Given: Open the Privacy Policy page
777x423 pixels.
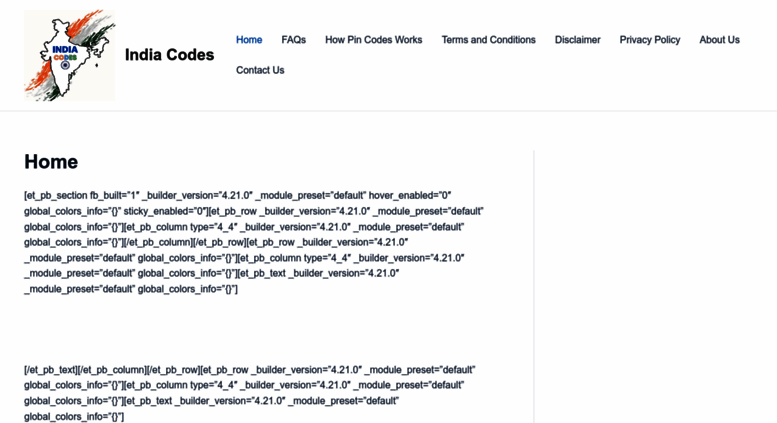Looking at the screenshot, I should click(x=650, y=40).
